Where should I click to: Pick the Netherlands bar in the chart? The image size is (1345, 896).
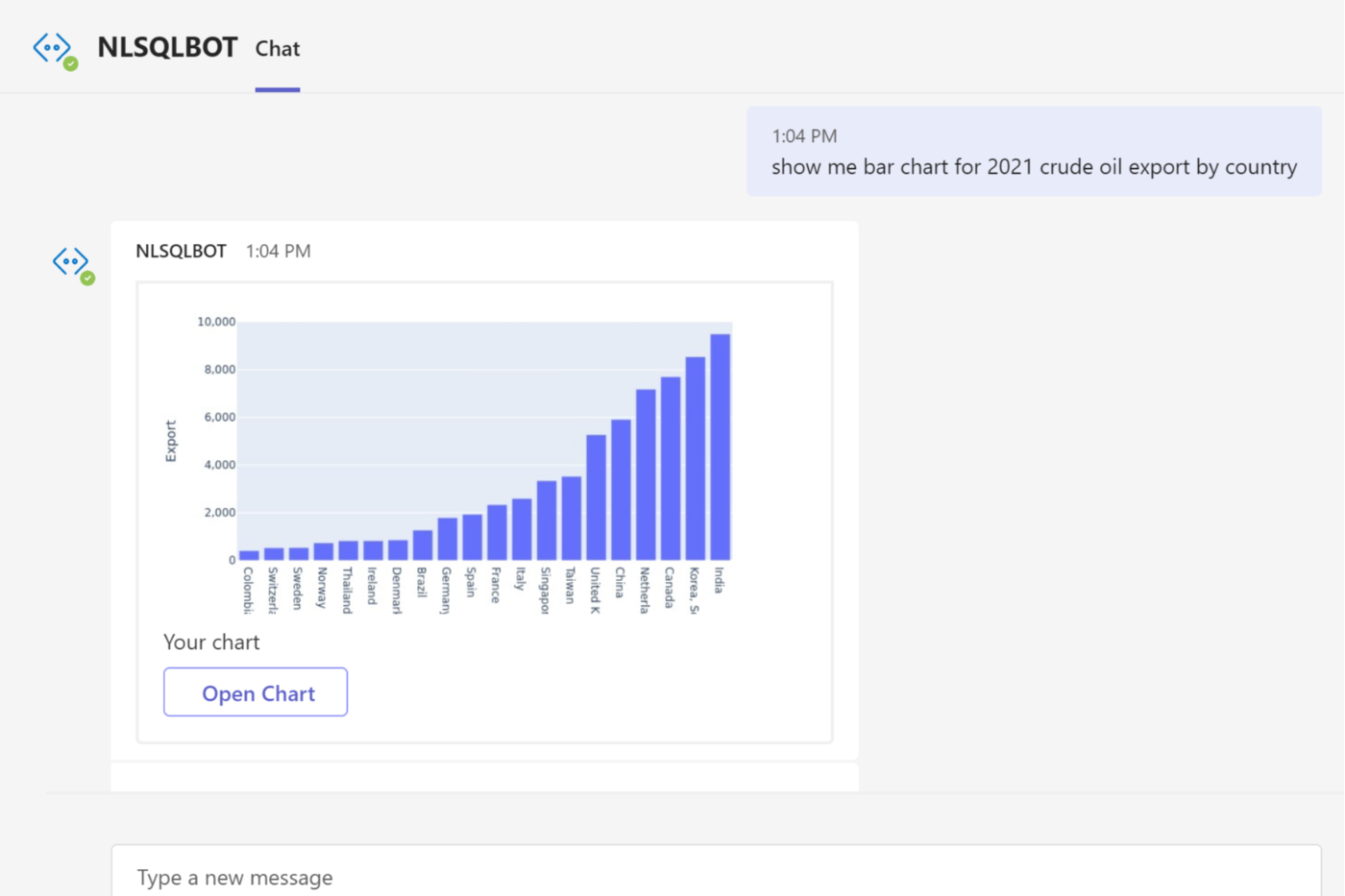(x=646, y=474)
